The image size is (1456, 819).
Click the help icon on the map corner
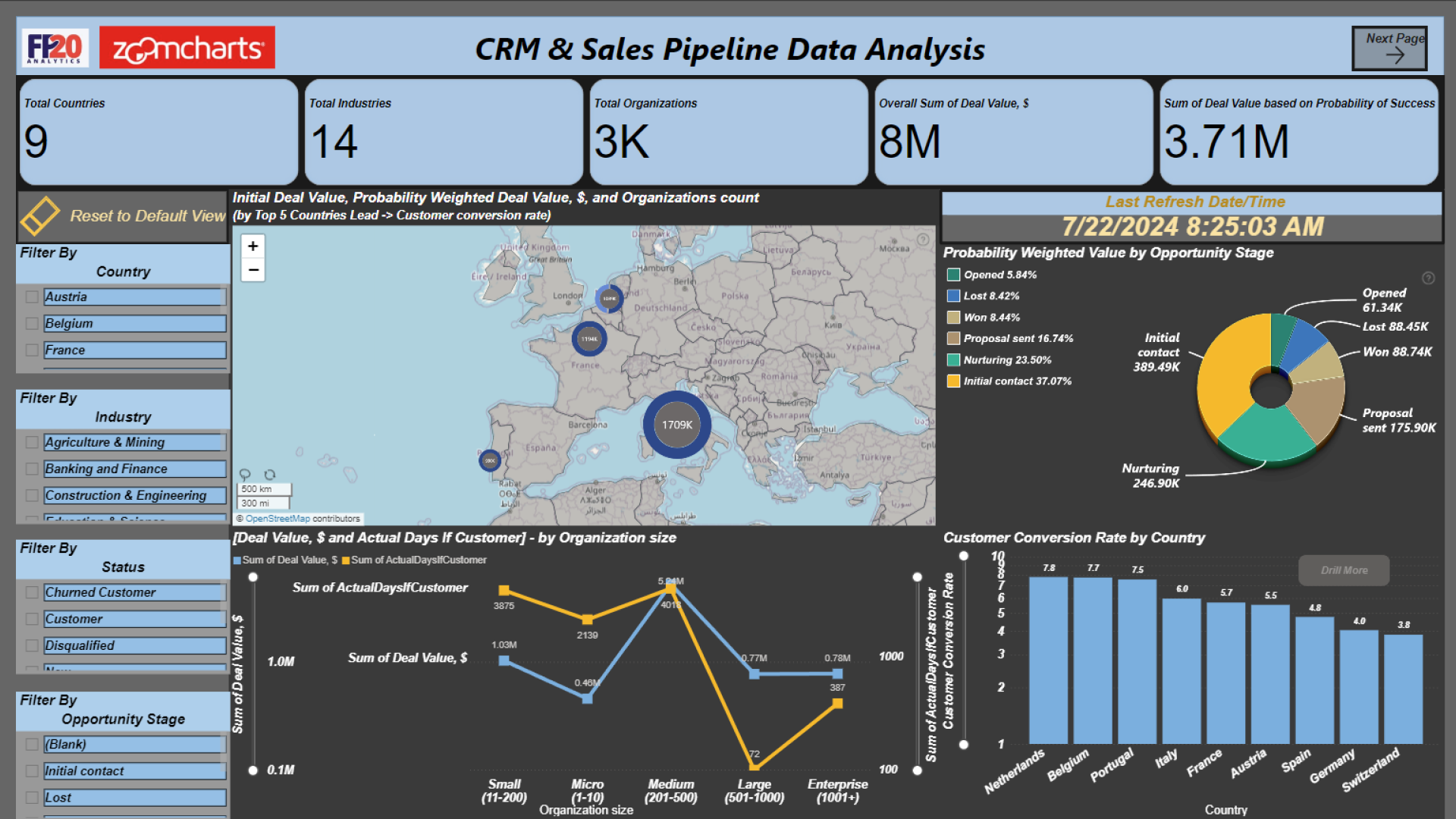pos(923,239)
